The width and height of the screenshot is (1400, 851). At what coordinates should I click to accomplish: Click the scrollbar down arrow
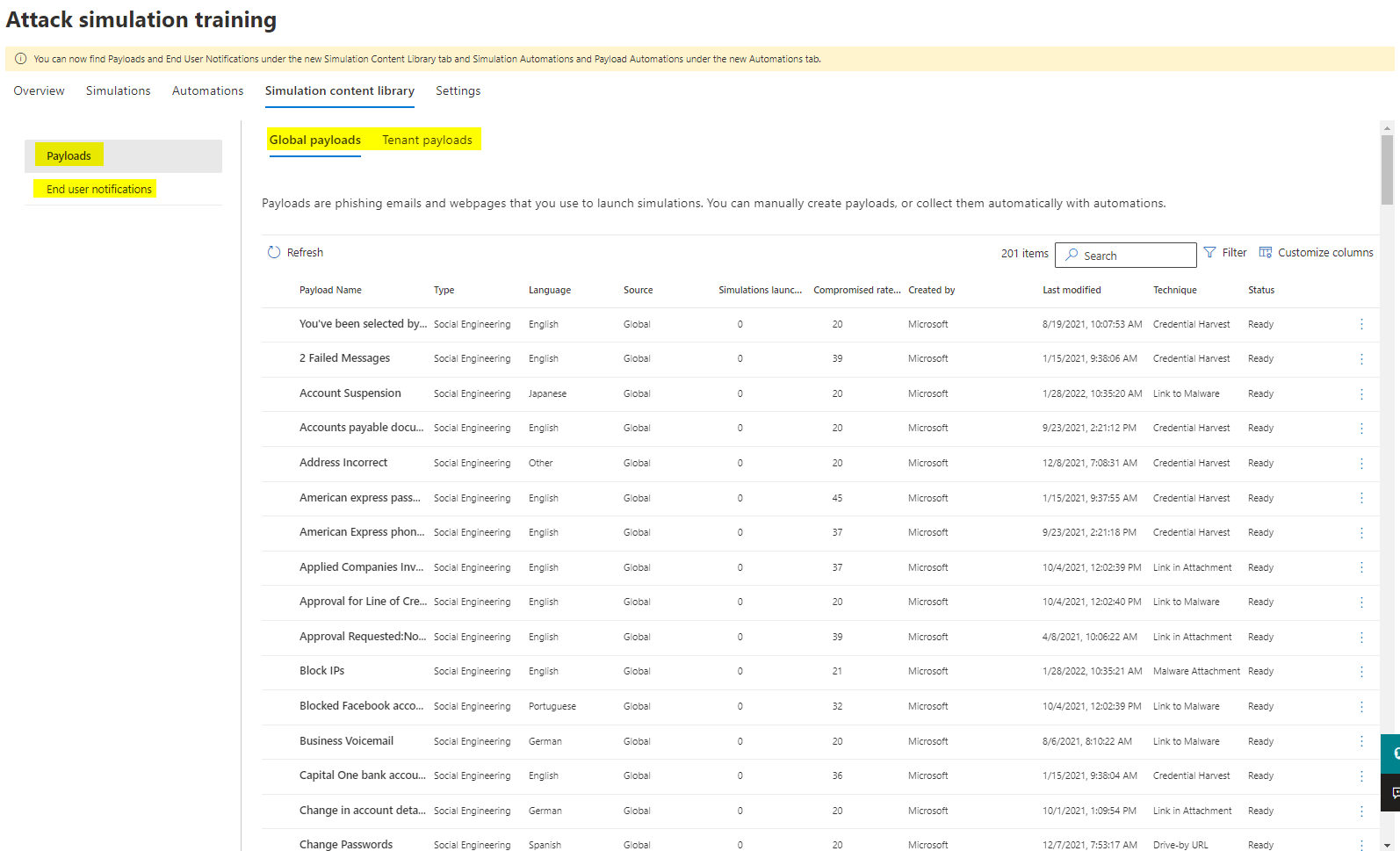(1387, 845)
